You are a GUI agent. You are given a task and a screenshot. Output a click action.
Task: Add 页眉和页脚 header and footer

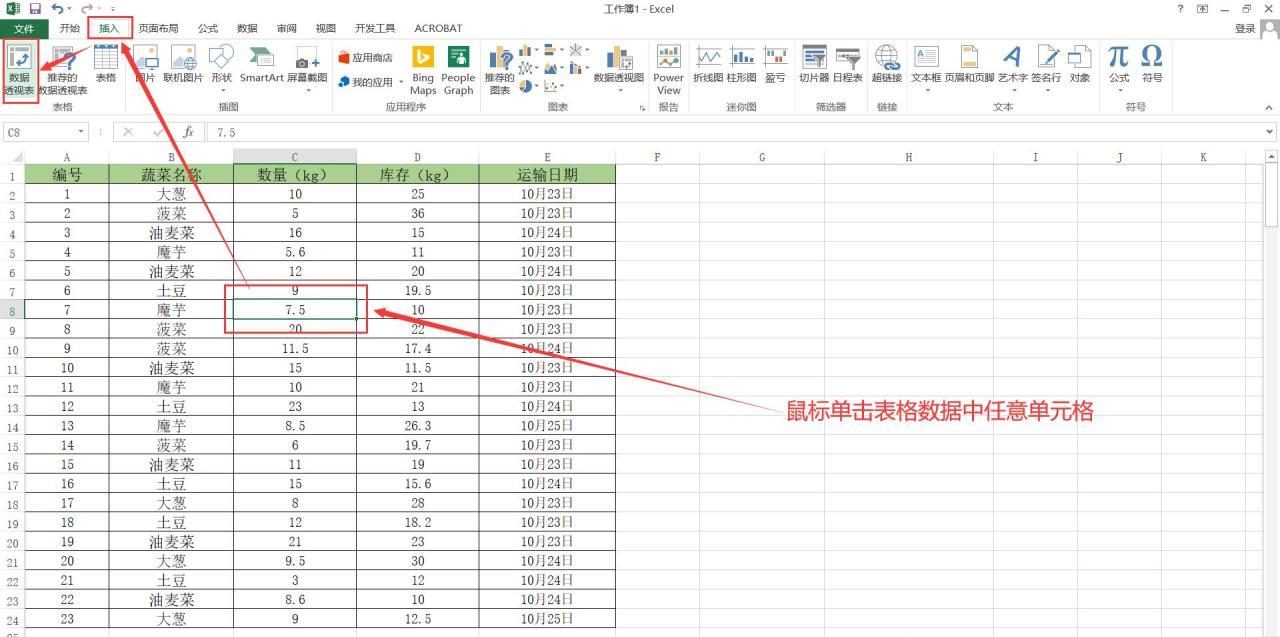coord(969,65)
